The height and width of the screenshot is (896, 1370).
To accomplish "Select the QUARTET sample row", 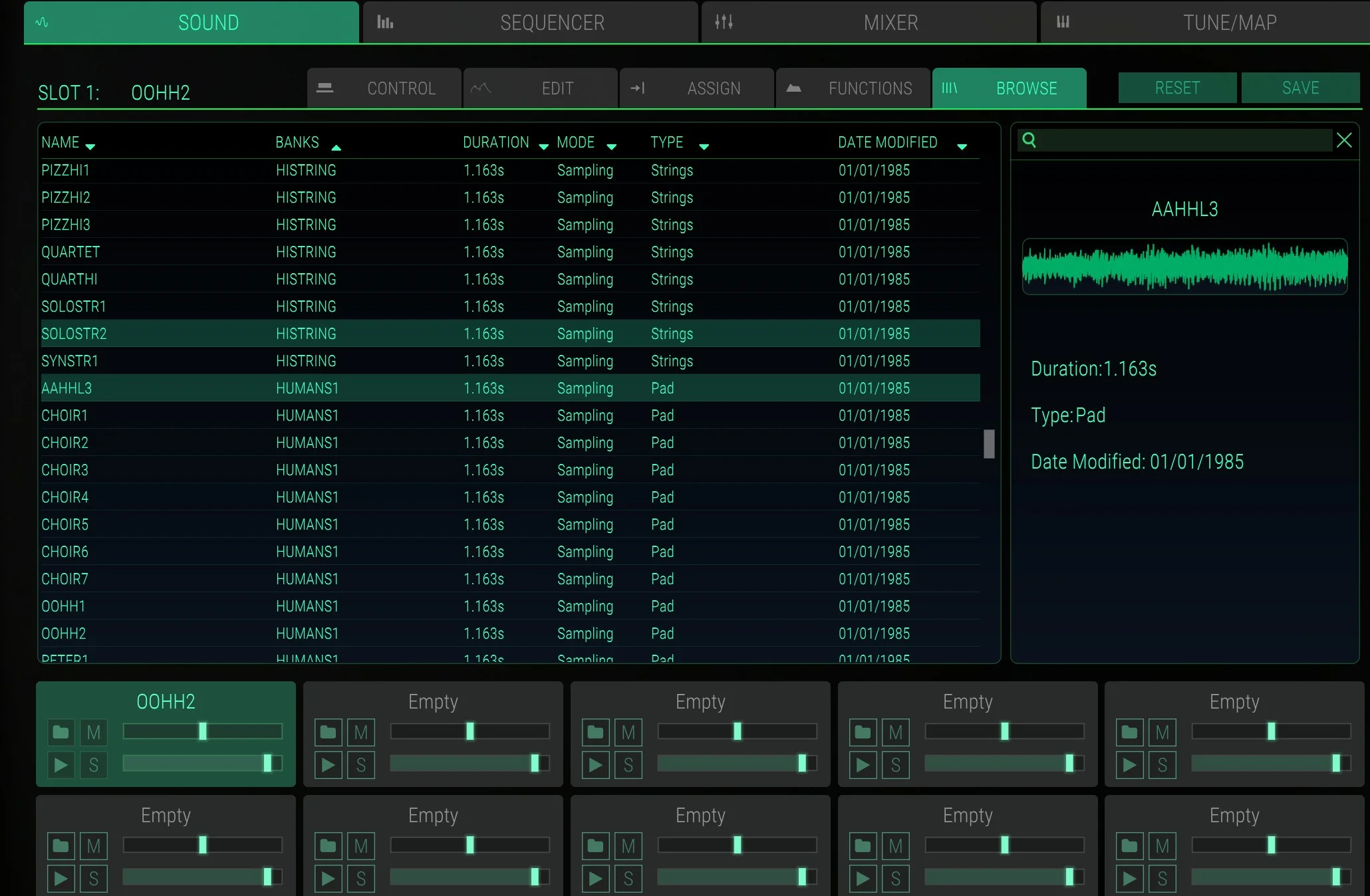I will 510,252.
